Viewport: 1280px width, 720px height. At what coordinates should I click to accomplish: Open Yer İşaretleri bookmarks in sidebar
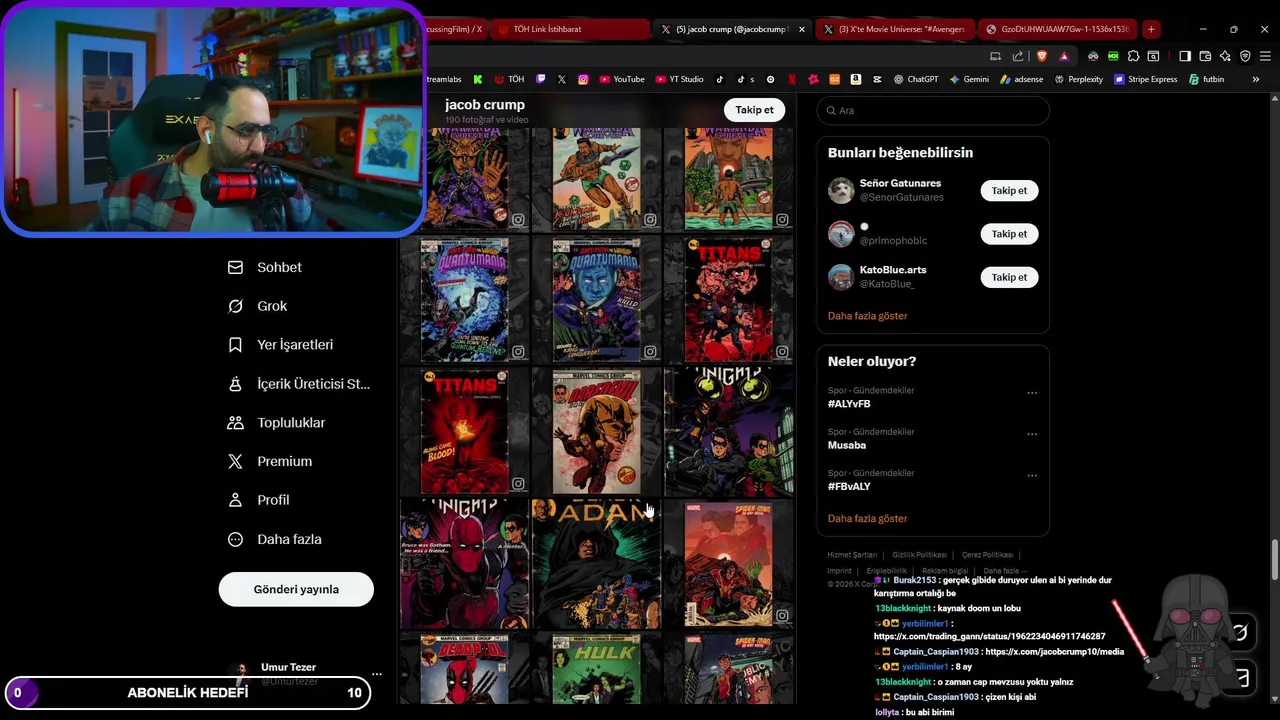pyautogui.click(x=280, y=344)
